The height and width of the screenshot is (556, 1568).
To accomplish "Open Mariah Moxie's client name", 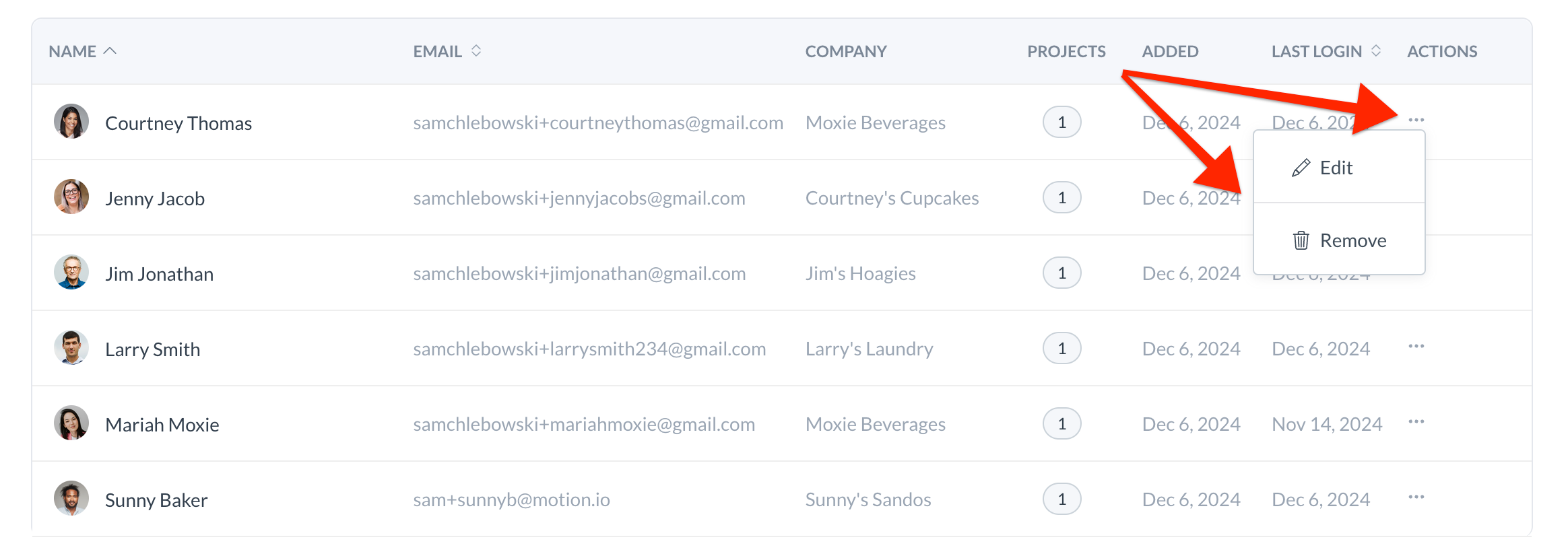I will click(162, 425).
